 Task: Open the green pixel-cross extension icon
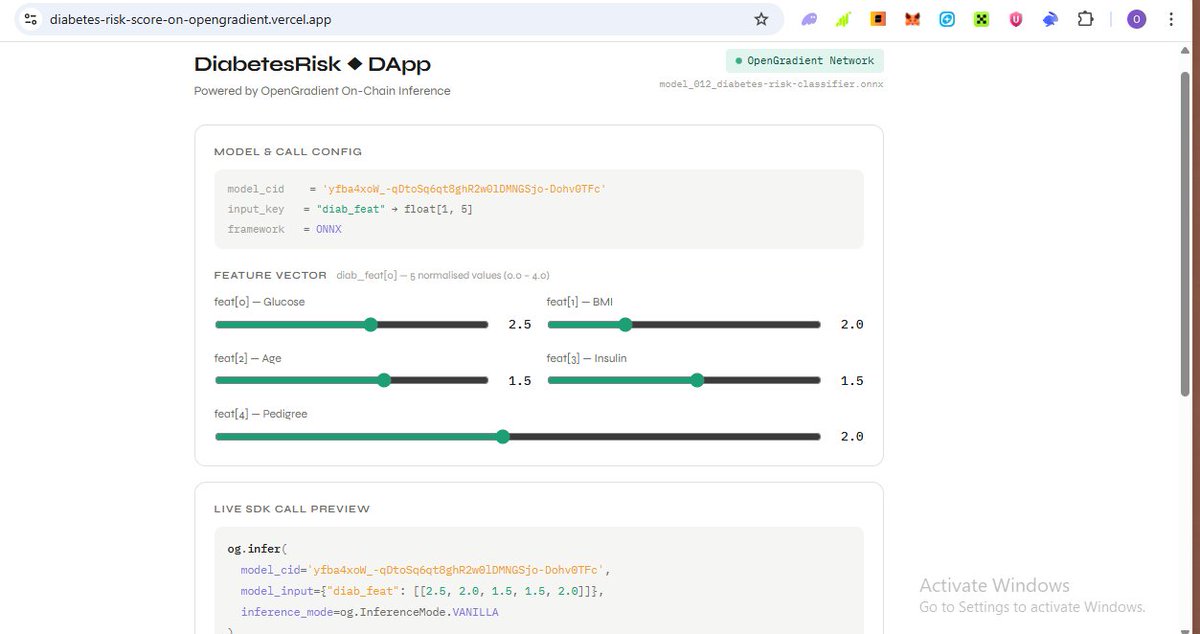[981, 19]
